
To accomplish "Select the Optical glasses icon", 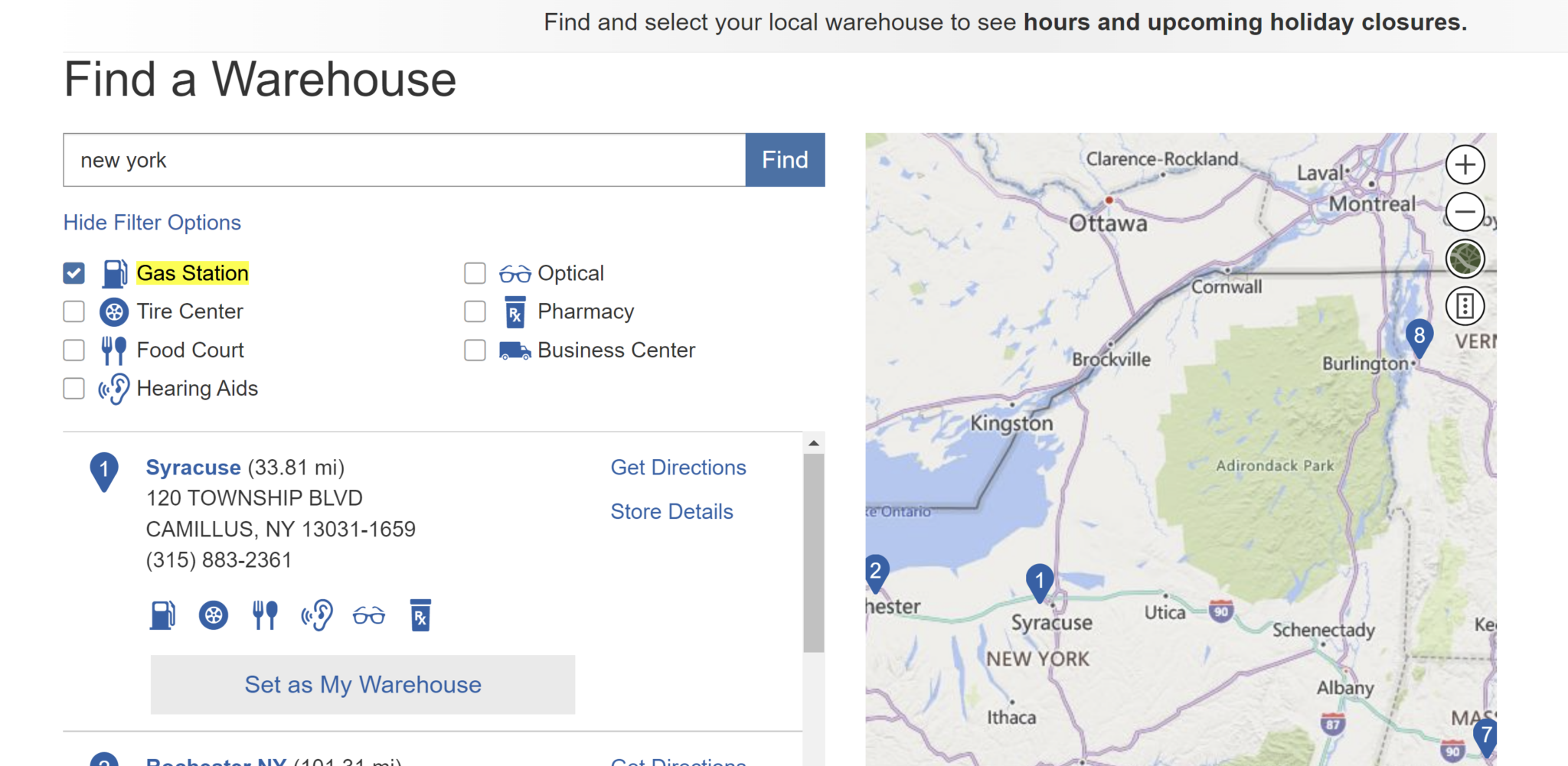I will [x=514, y=273].
